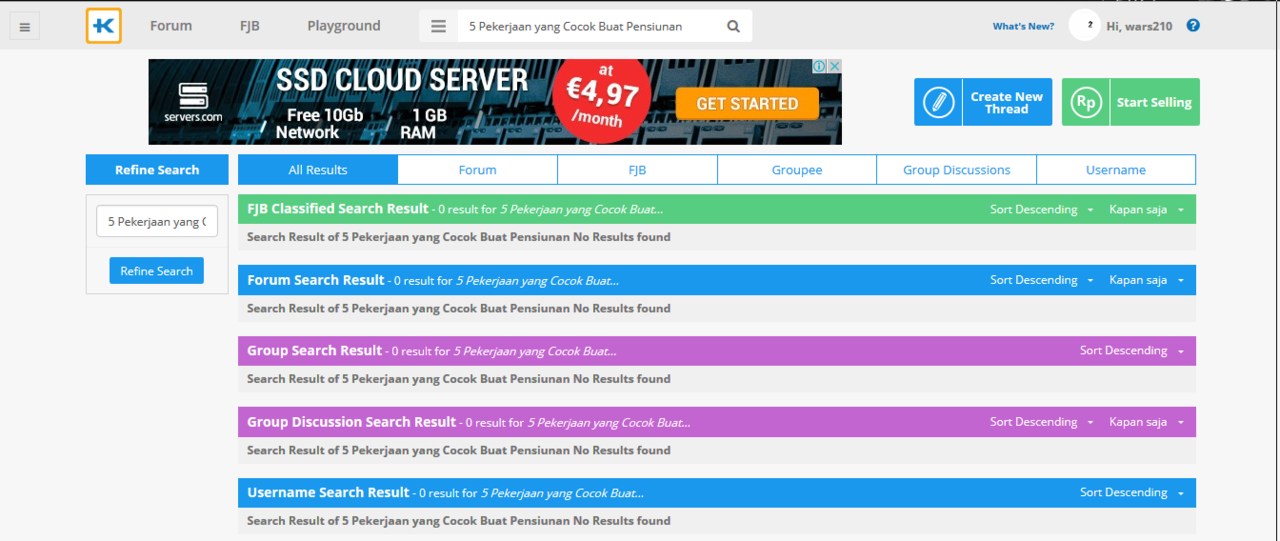1280x541 pixels.
Task: Click the blue Refine Search button
Action: click(157, 271)
